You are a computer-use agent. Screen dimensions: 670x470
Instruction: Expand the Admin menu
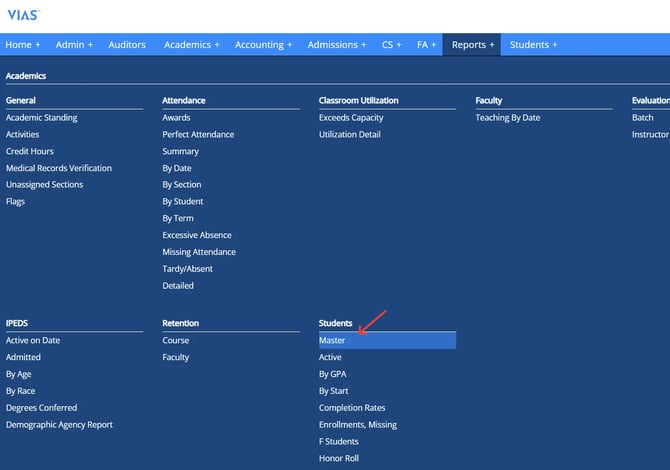pos(74,45)
